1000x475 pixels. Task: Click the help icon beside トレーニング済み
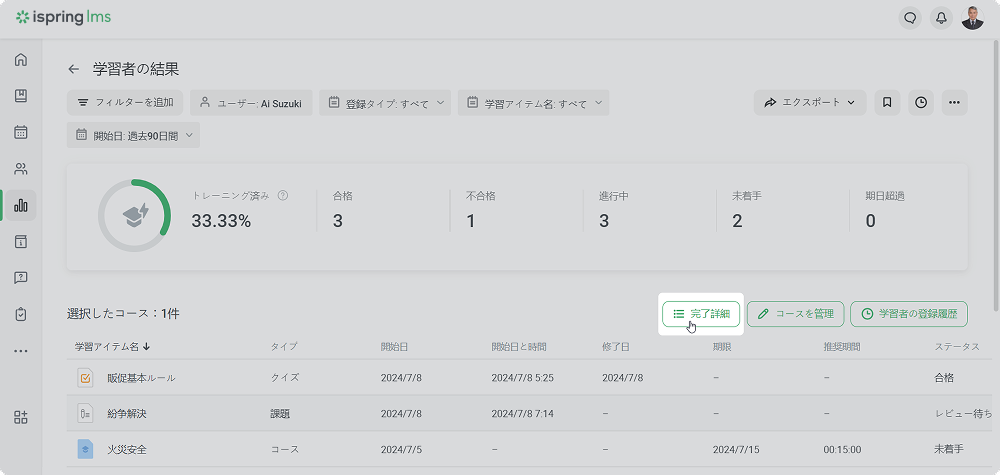(x=283, y=196)
